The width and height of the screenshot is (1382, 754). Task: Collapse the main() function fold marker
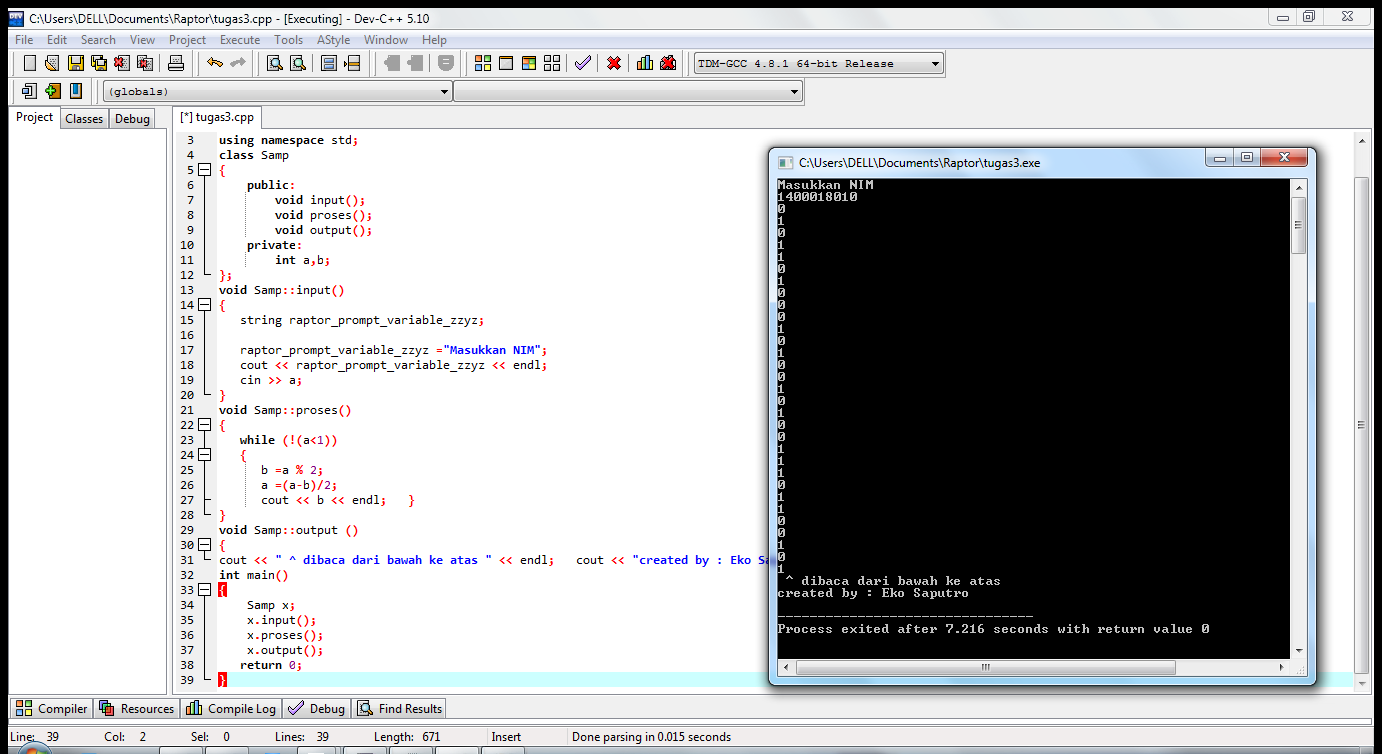204,590
